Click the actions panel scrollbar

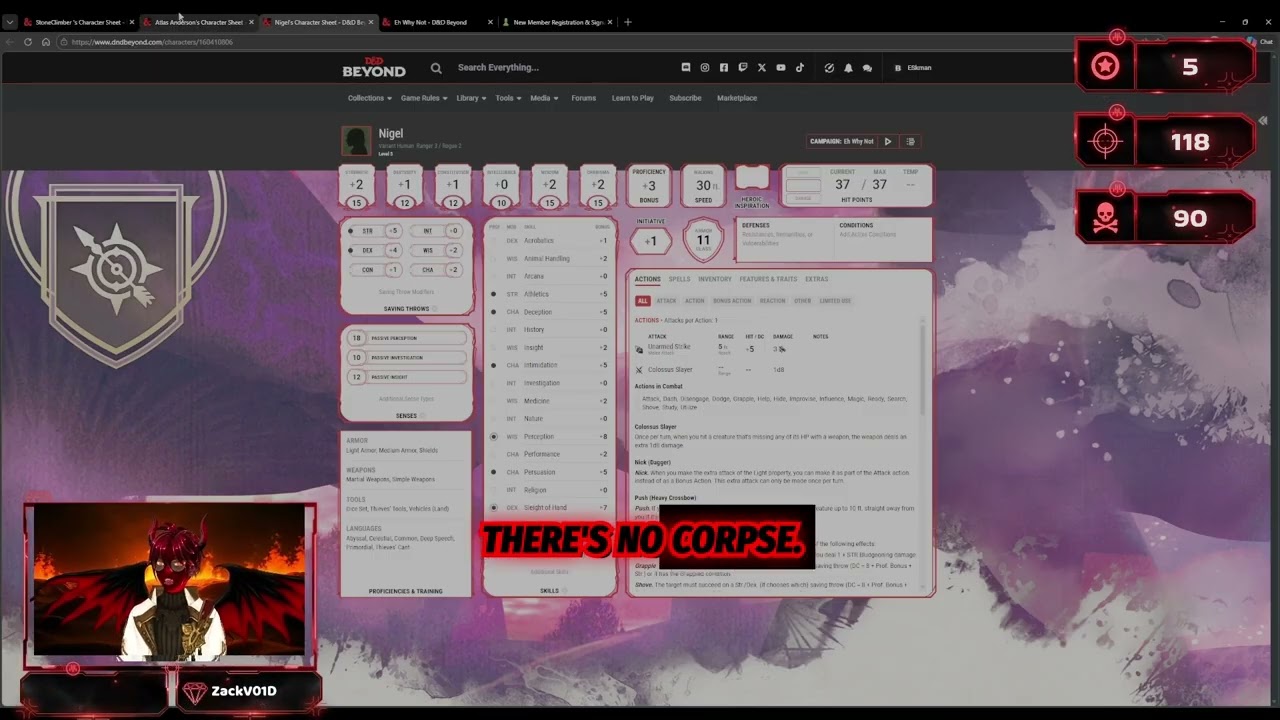[922, 370]
